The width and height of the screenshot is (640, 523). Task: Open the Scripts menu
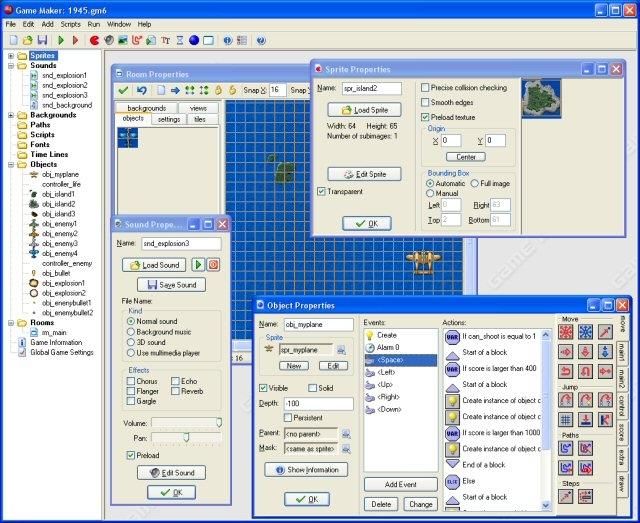[70, 23]
